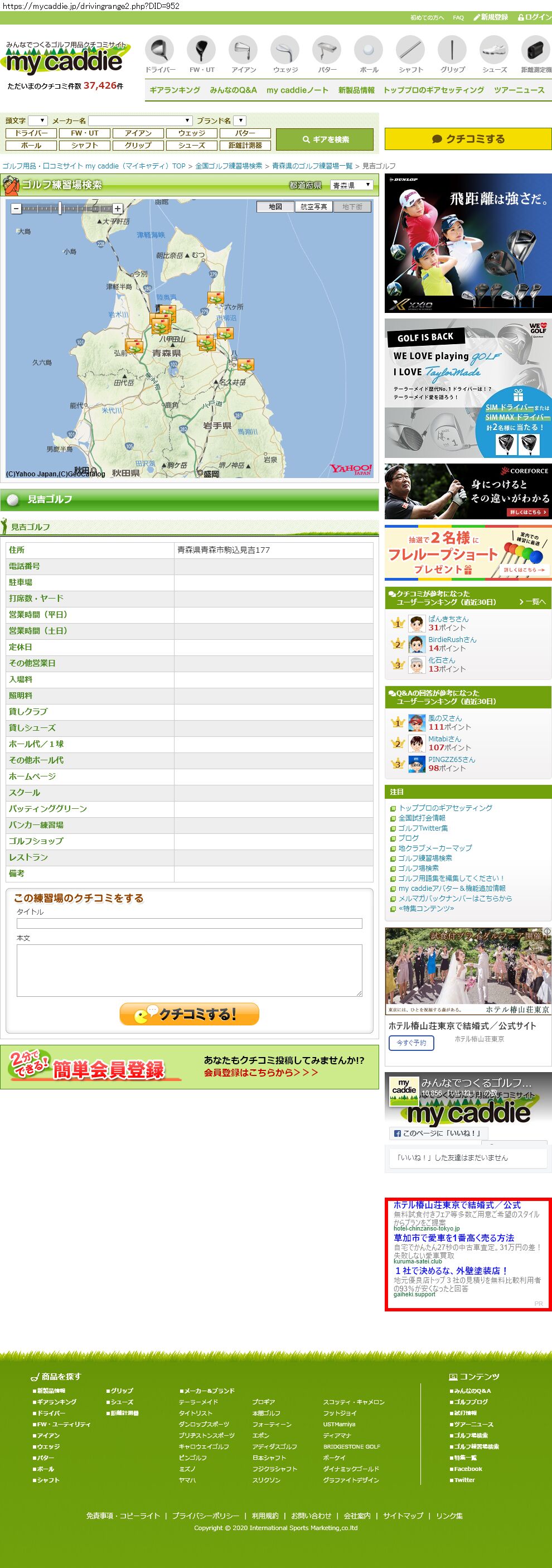Open the 都道府県 prefecture dropdown

(351, 185)
